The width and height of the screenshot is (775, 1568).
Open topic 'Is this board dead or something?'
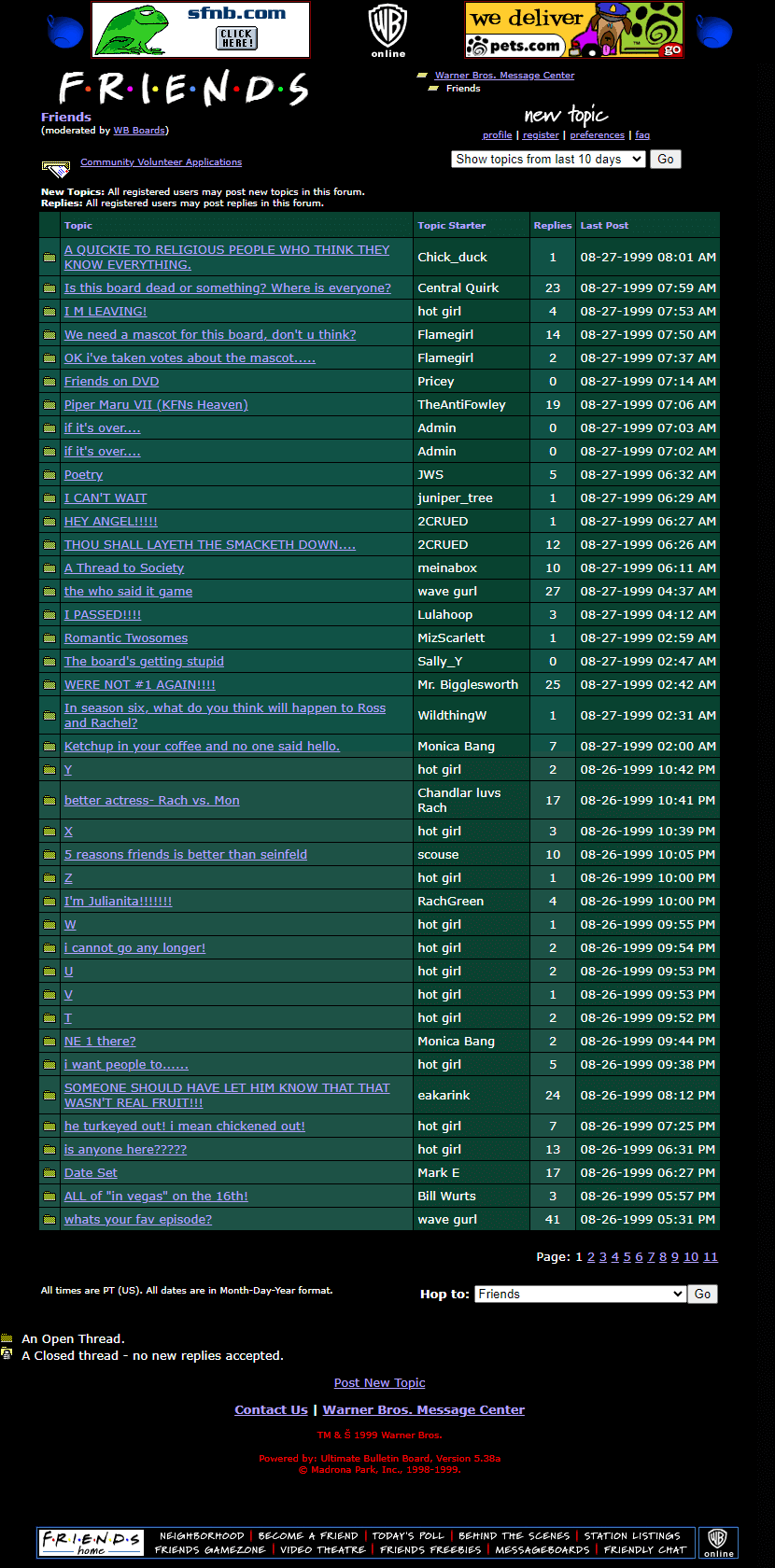click(228, 288)
